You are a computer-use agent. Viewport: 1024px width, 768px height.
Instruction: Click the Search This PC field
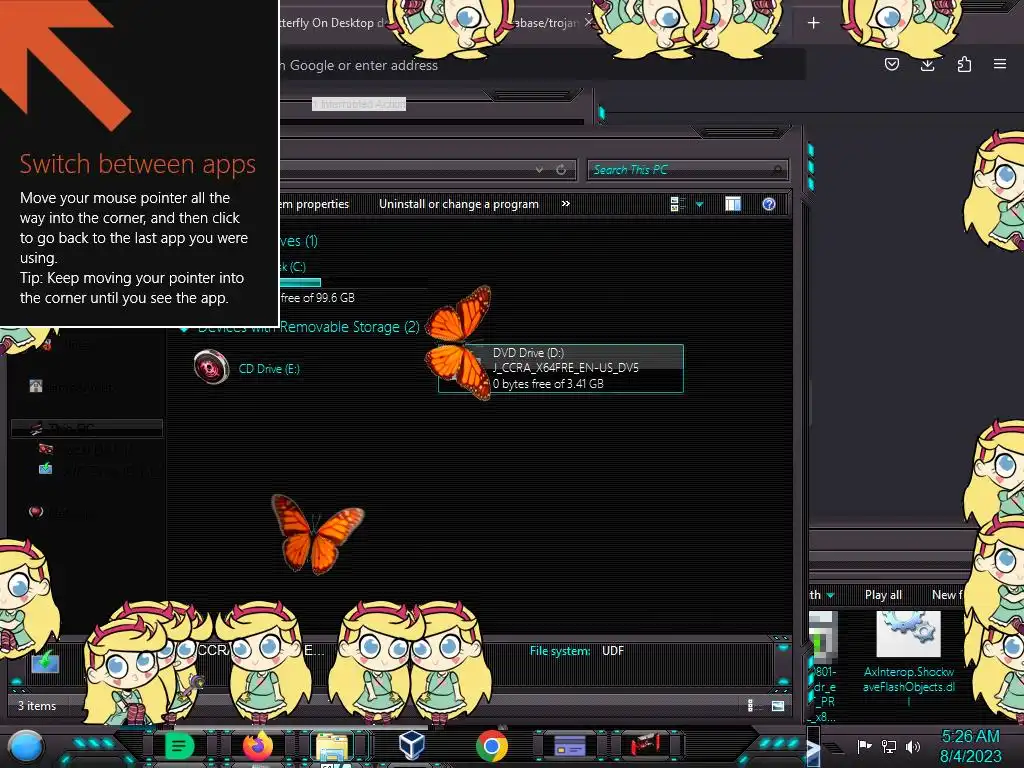point(687,170)
